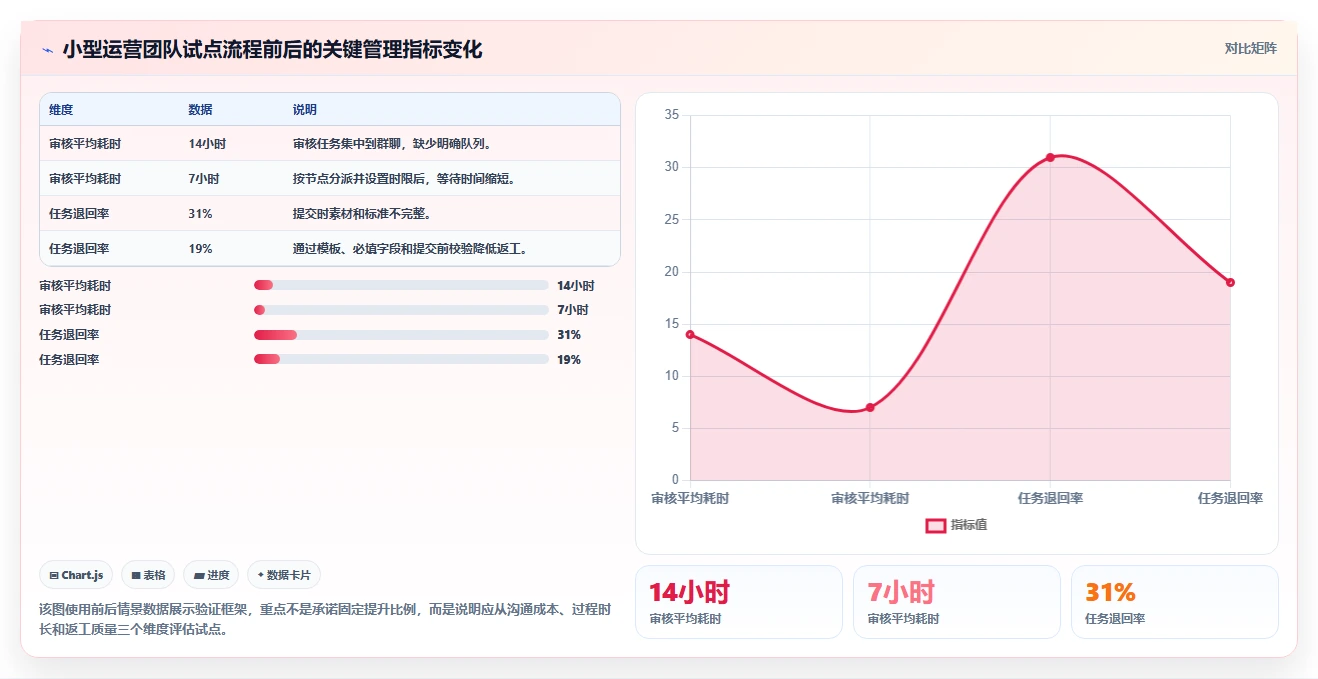
Task: Click the progress bar for 7小时
Action: click(401, 310)
